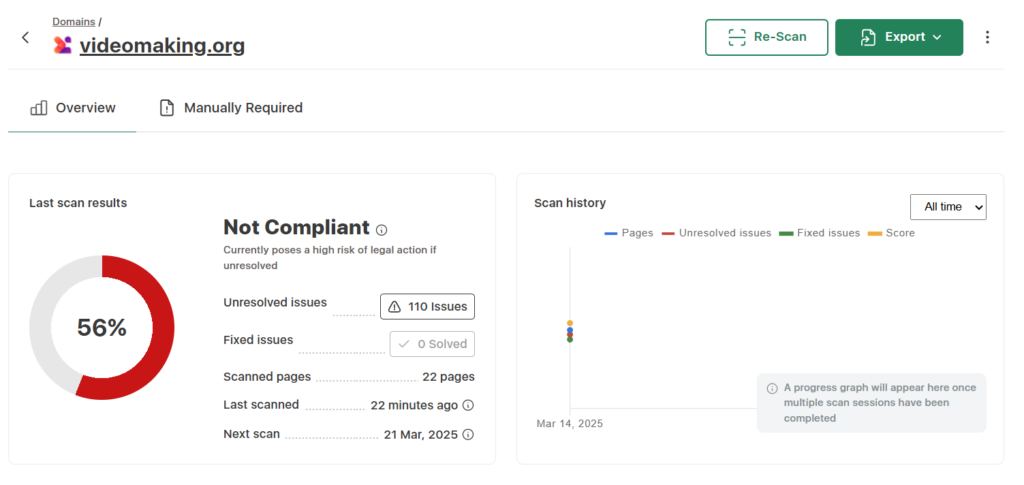
Task: Click the back arrow icon
Action: click(x=25, y=38)
